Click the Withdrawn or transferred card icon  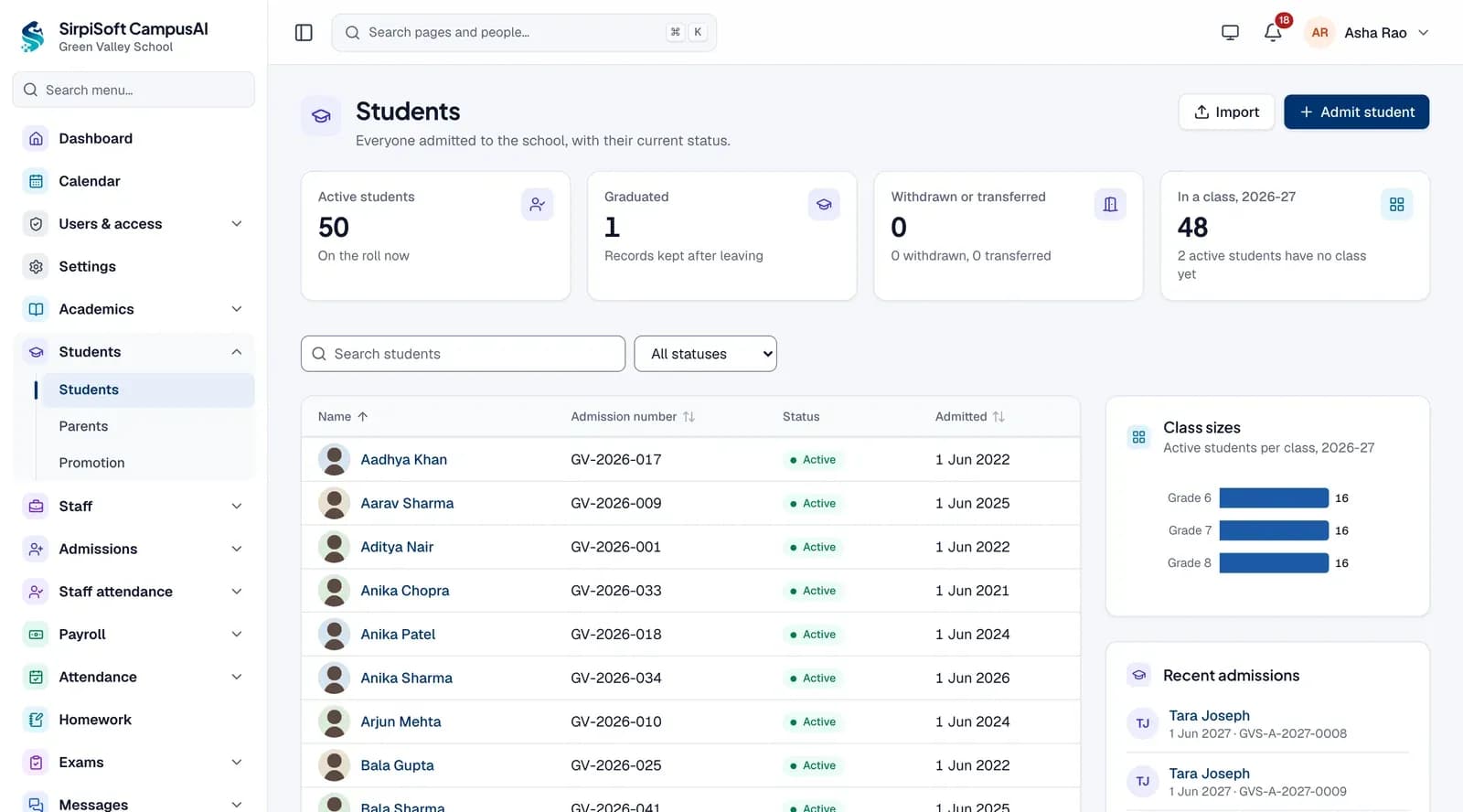tap(1110, 205)
